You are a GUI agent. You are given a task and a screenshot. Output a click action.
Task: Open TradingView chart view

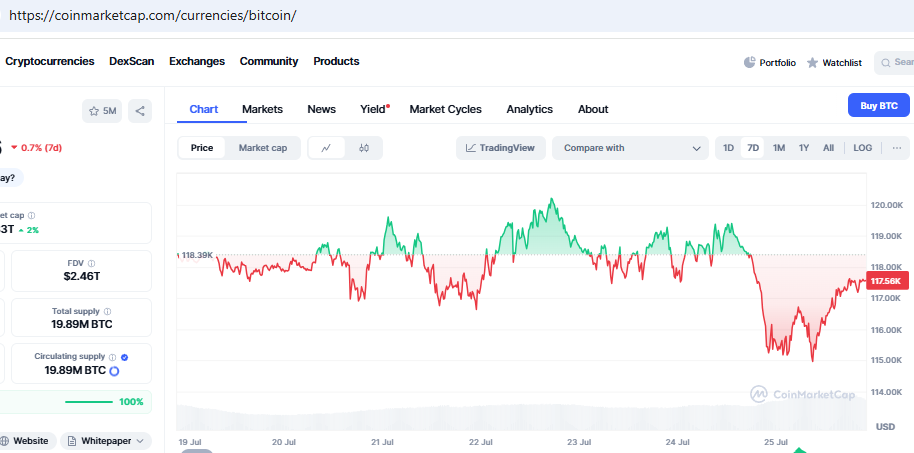[501, 148]
